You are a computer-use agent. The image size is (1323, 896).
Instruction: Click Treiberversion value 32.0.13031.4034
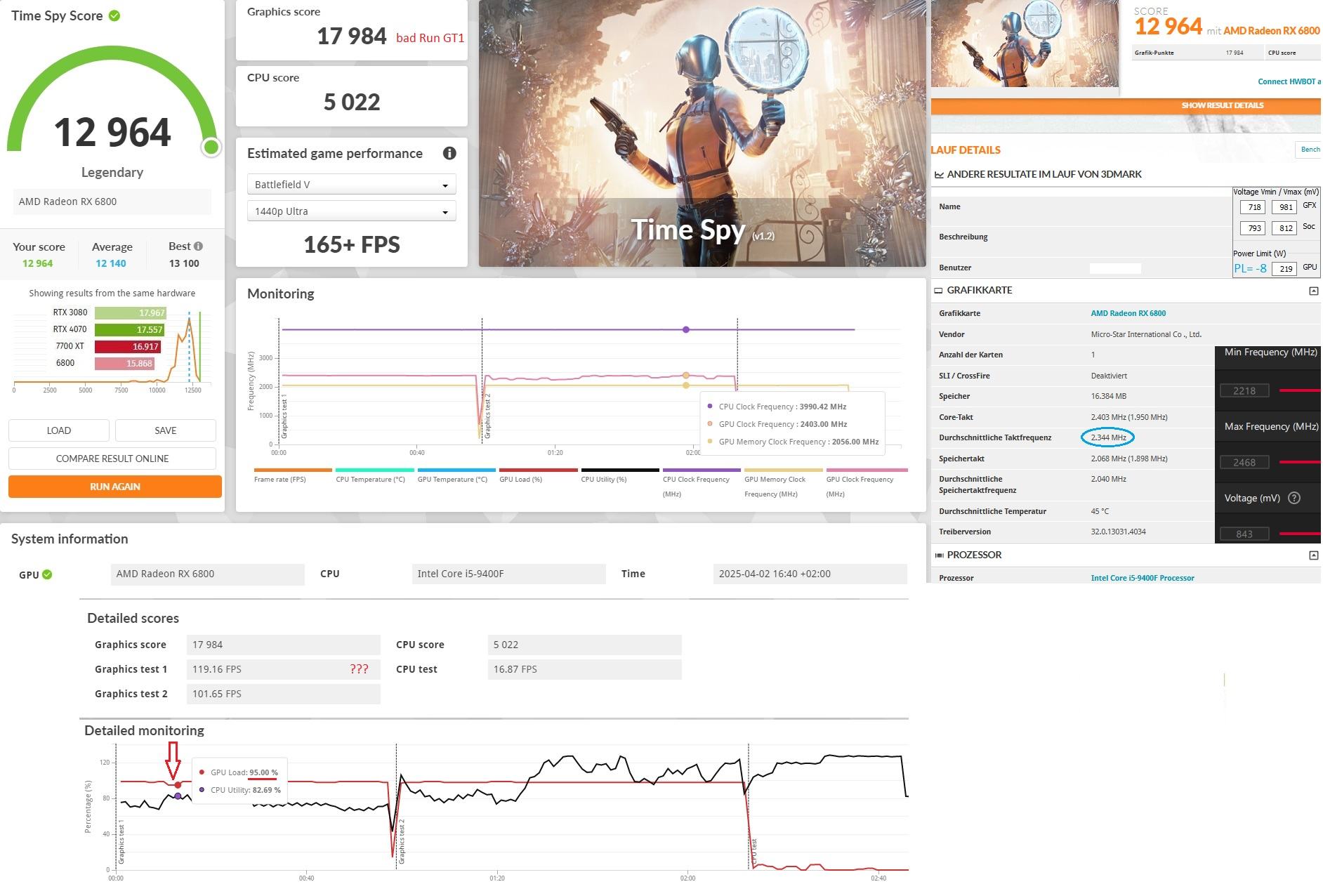[x=1118, y=532]
